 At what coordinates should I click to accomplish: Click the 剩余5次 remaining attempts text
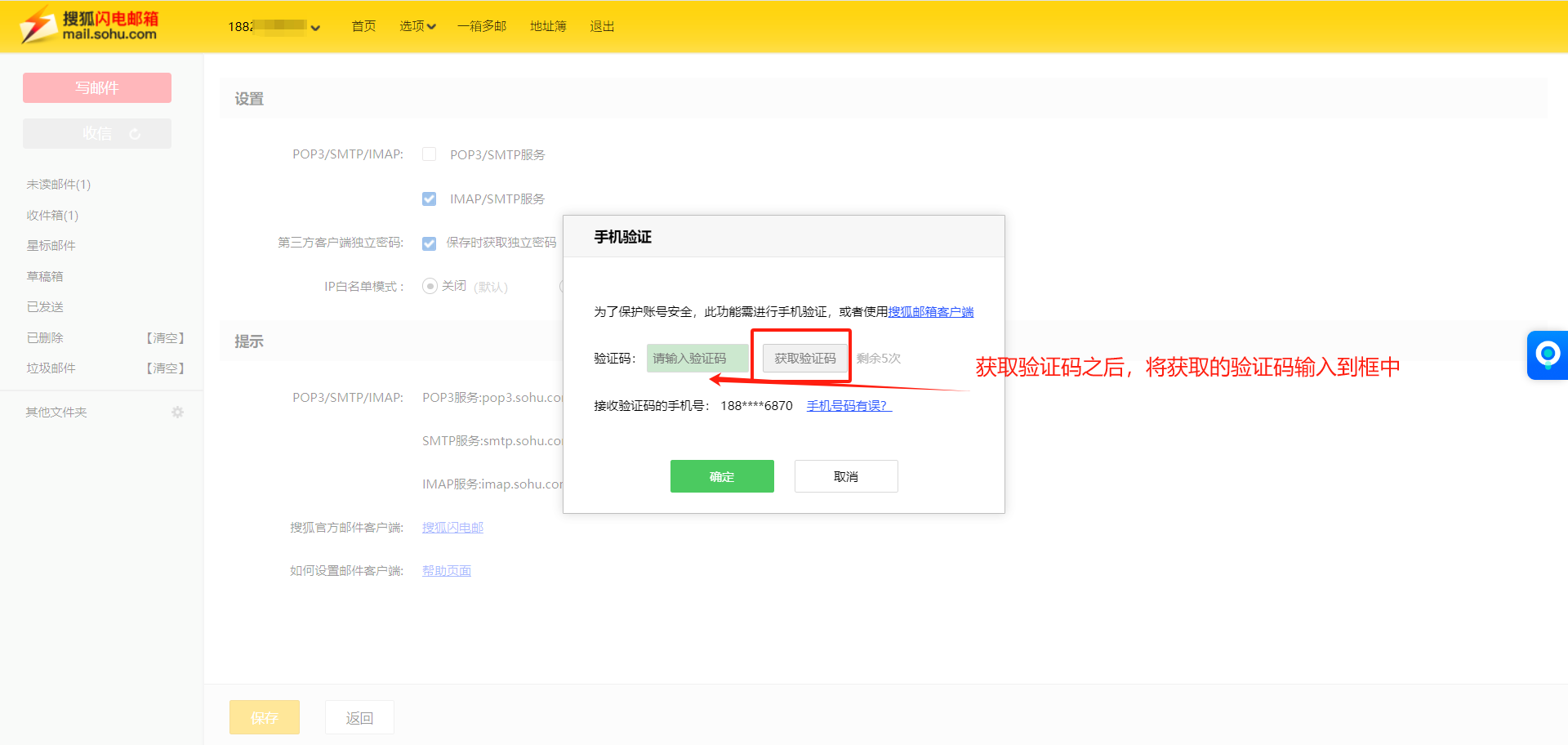[879, 359]
